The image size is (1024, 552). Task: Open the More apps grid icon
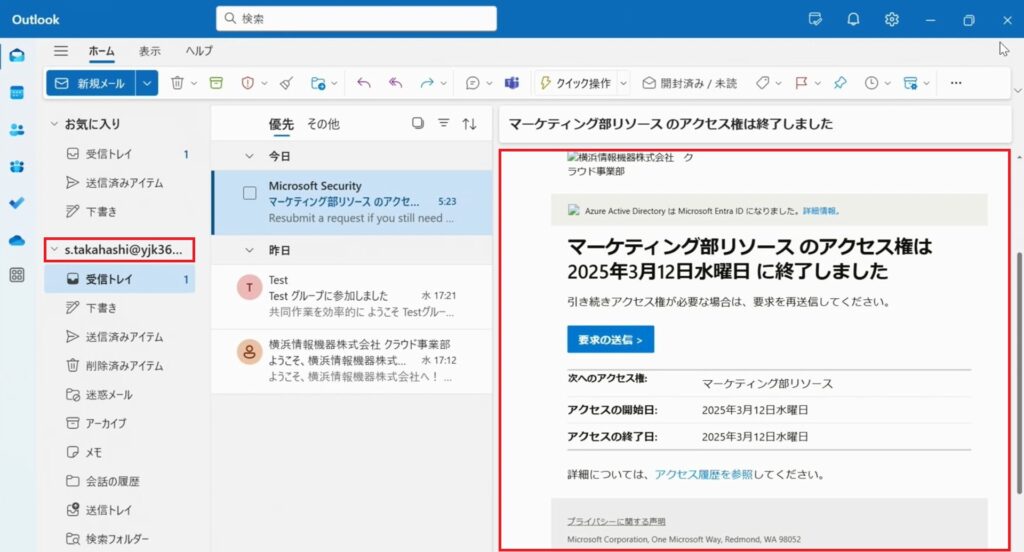[17, 275]
